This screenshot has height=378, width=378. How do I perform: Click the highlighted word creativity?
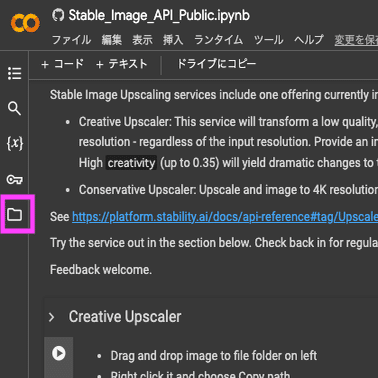tap(131, 163)
